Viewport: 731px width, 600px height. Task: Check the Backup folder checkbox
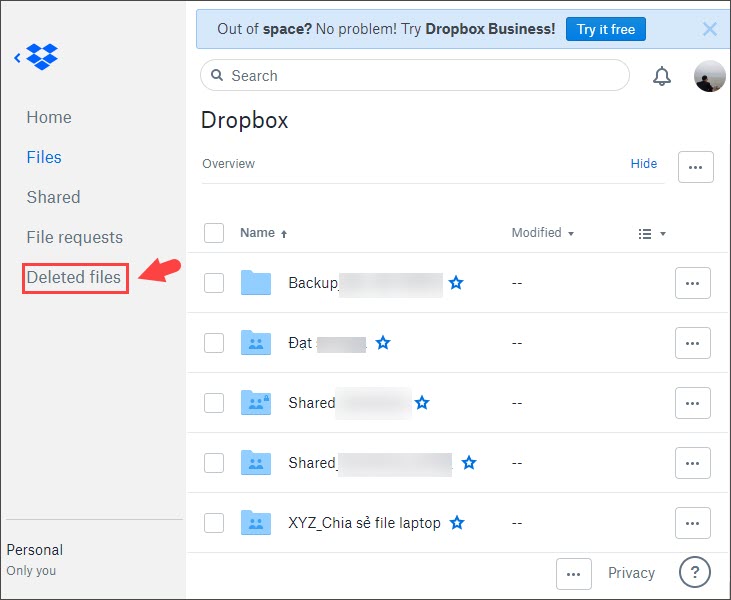pyautogui.click(x=214, y=283)
